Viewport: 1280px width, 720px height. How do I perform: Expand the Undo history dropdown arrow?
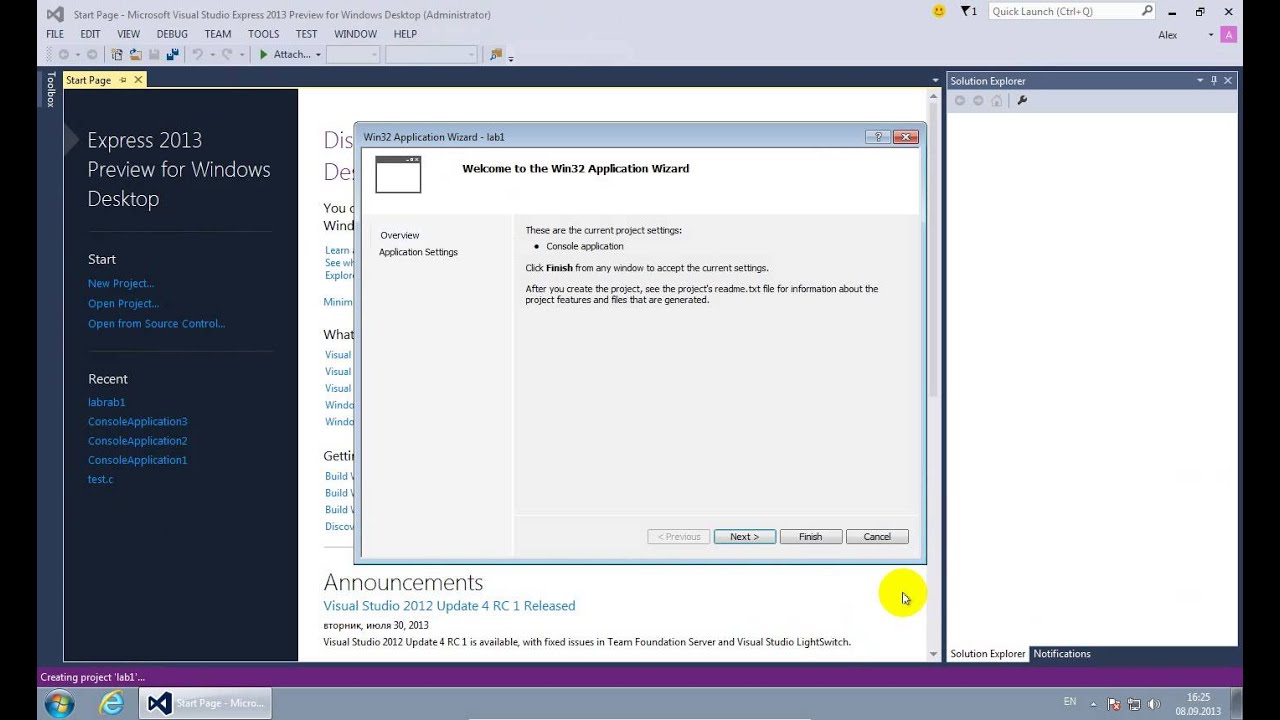211,54
